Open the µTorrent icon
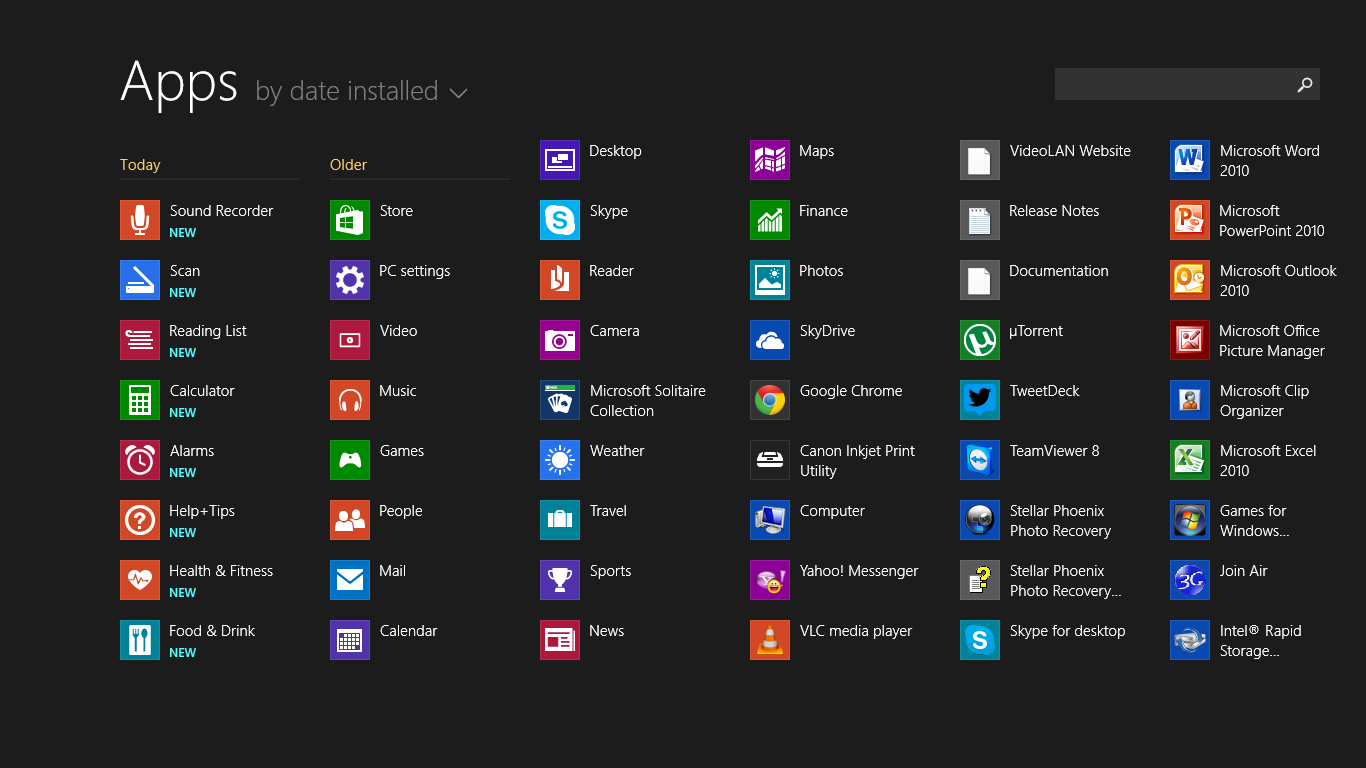 point(980,340)
